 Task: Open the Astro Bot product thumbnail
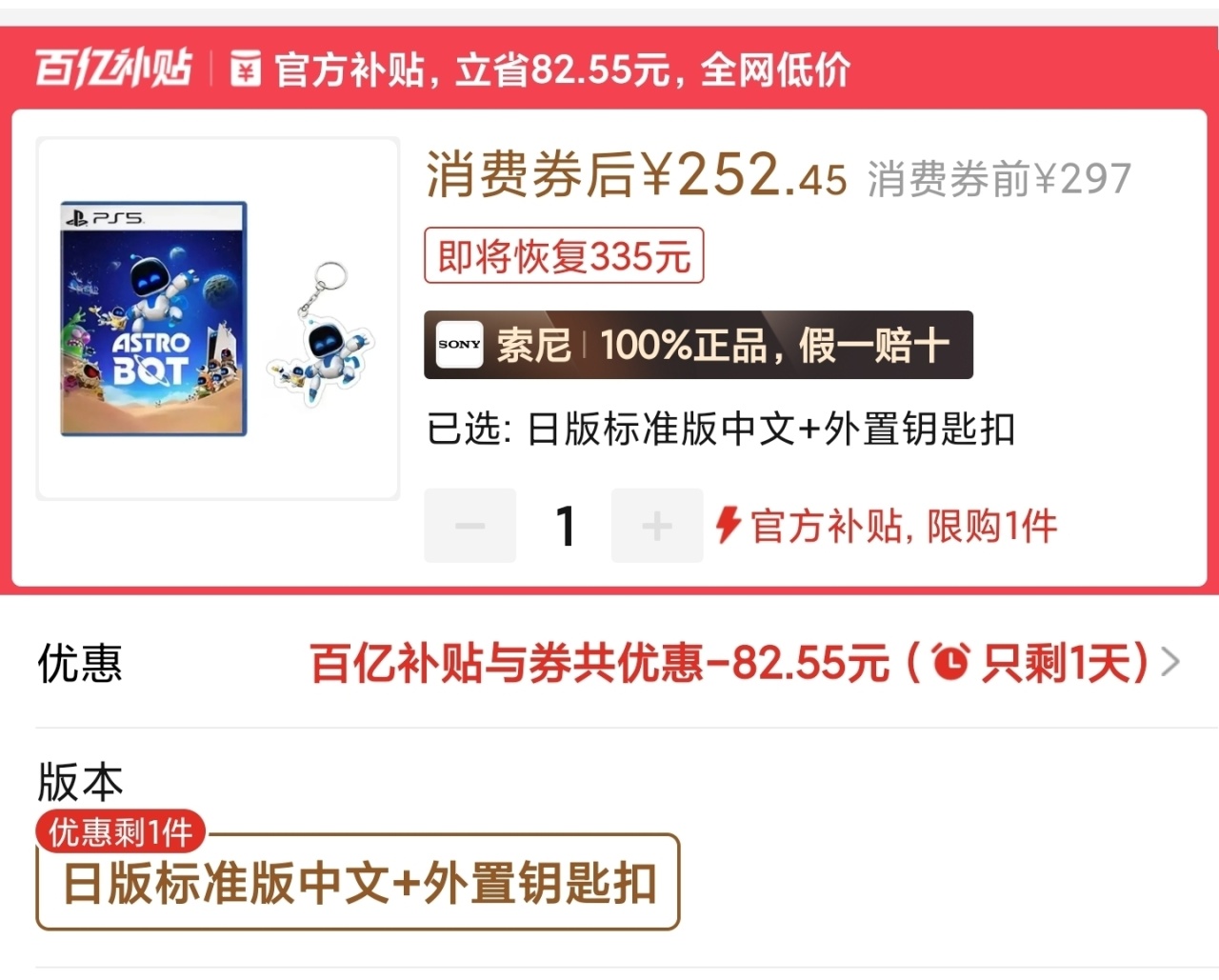(218, 319)
